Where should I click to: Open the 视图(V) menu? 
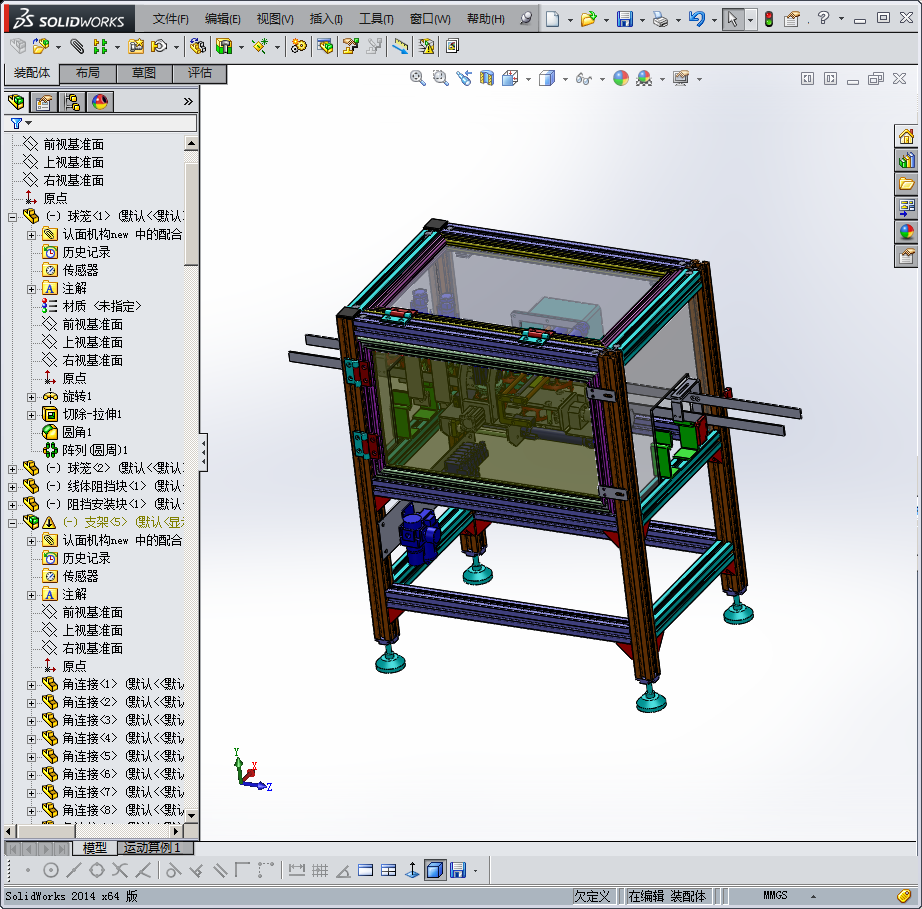pyautogui.click(x=275, y=19)
